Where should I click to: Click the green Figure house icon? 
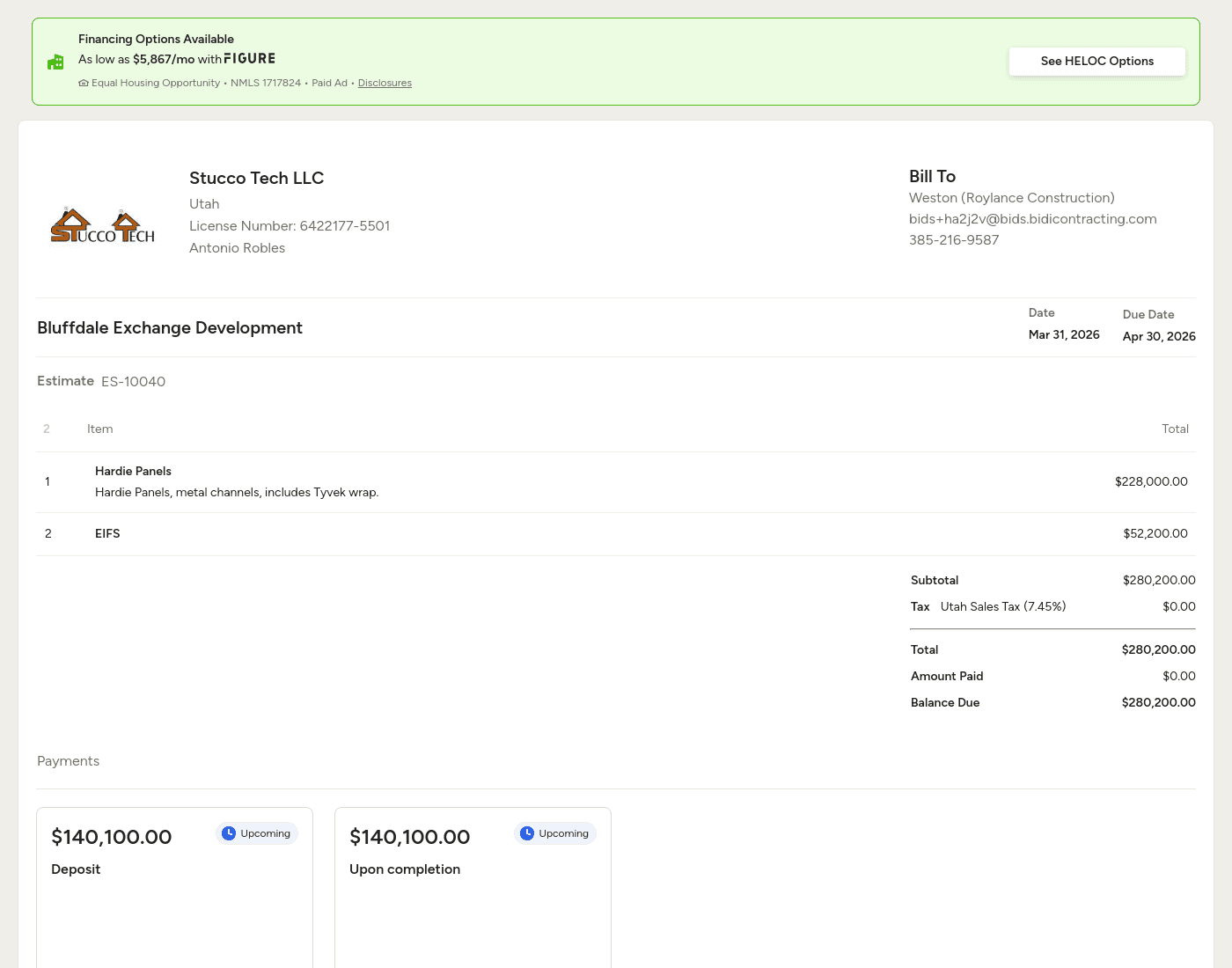click(55, 62)
